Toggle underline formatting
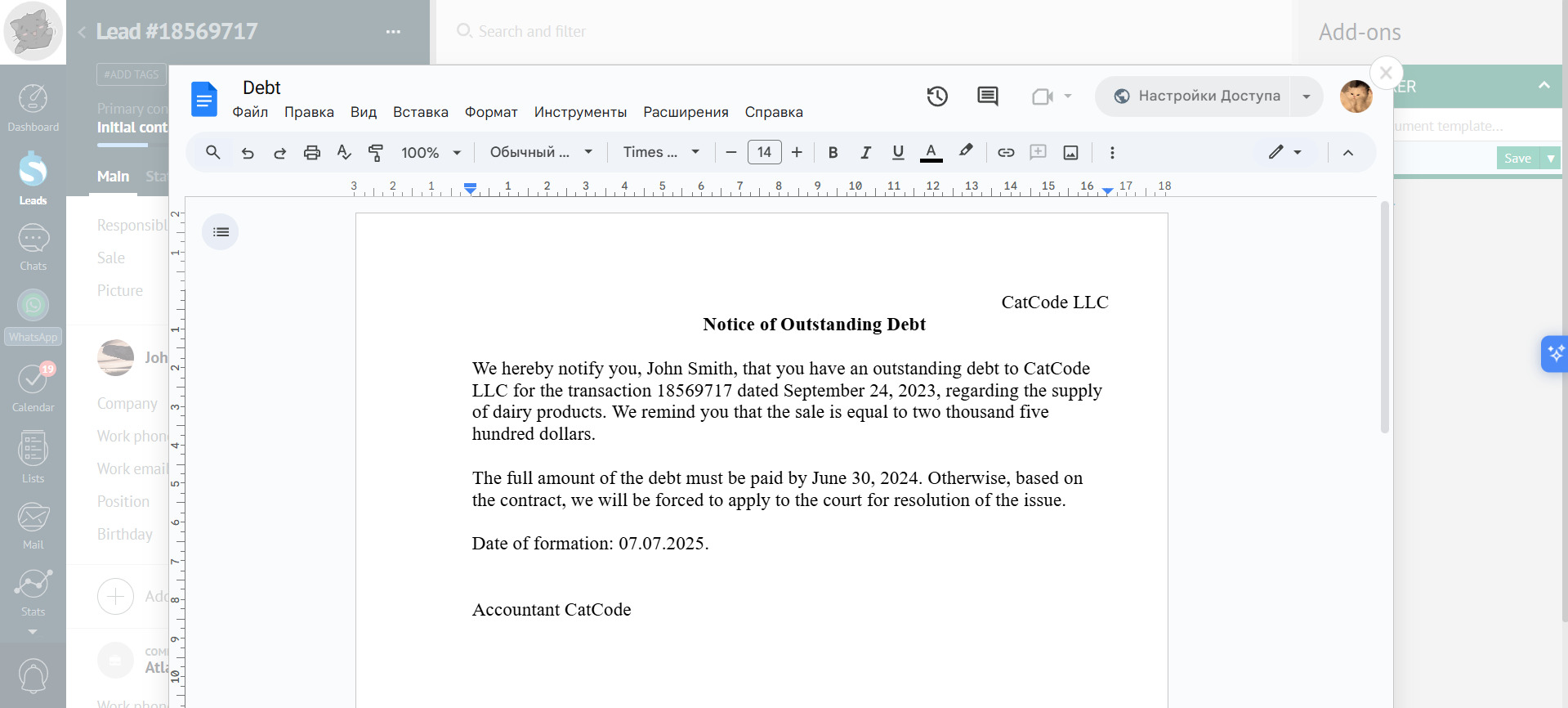Image resolution: width=1568 pixels, height=708 pixels. click(x=898, y=153)
